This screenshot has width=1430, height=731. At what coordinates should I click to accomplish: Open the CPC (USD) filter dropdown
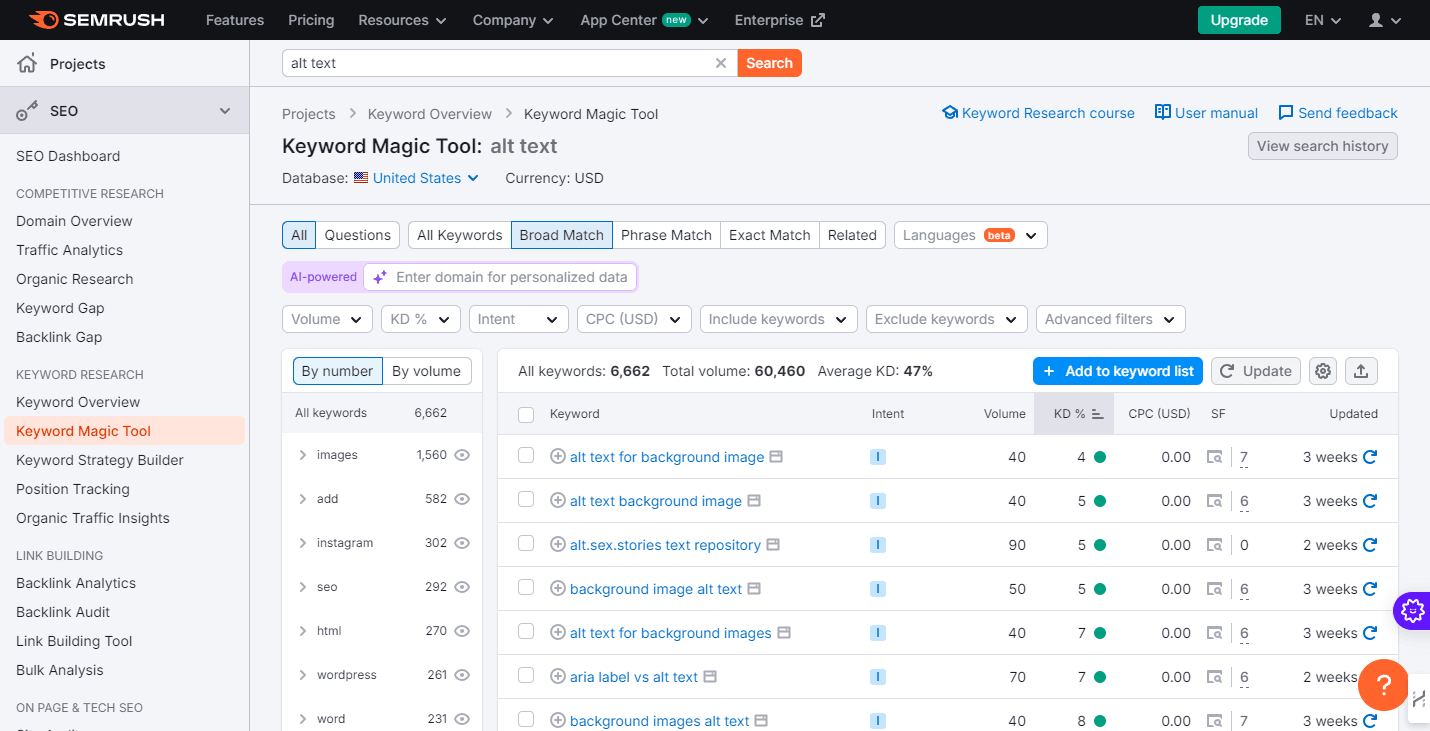point(634,319)
